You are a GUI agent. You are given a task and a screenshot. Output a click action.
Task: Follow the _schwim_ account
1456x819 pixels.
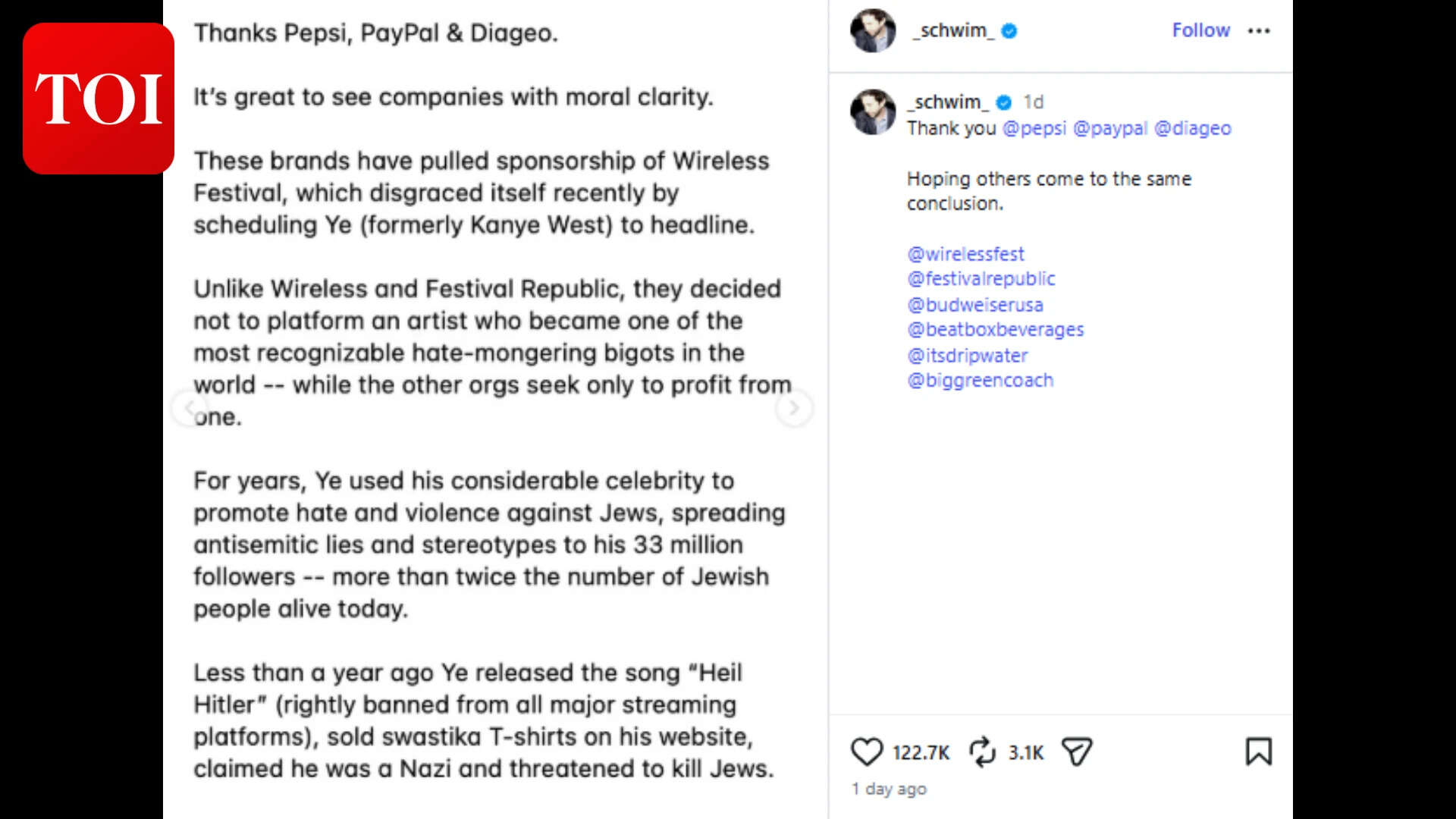pos(1200,30)
